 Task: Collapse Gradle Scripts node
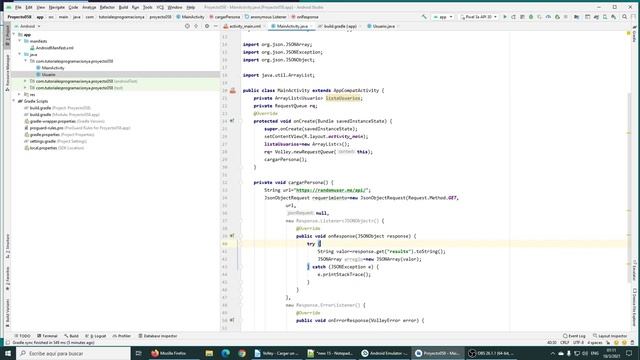click(x=14, y=101)
